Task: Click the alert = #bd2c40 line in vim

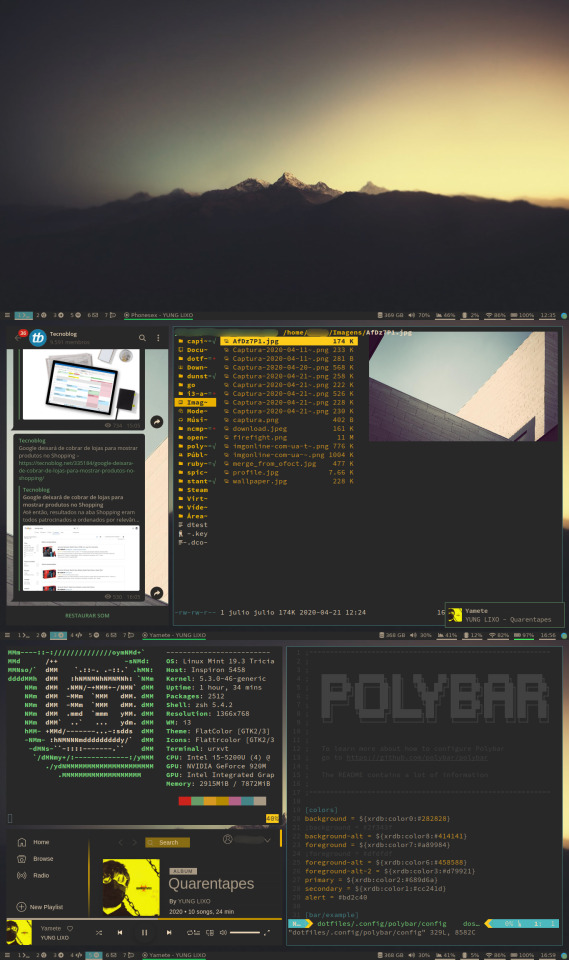Action: (x=336, y=898)
